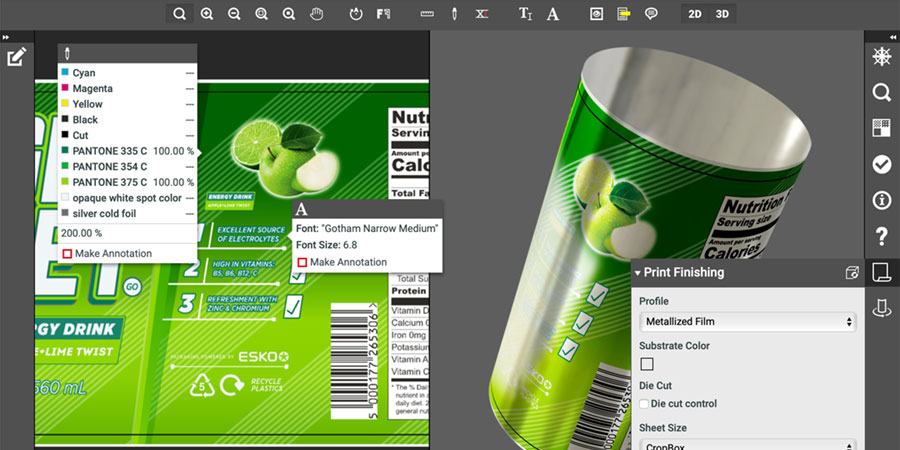Select PANTONE 354 C in the ink list
The image size is (900, 450).
tap(110, 167)
